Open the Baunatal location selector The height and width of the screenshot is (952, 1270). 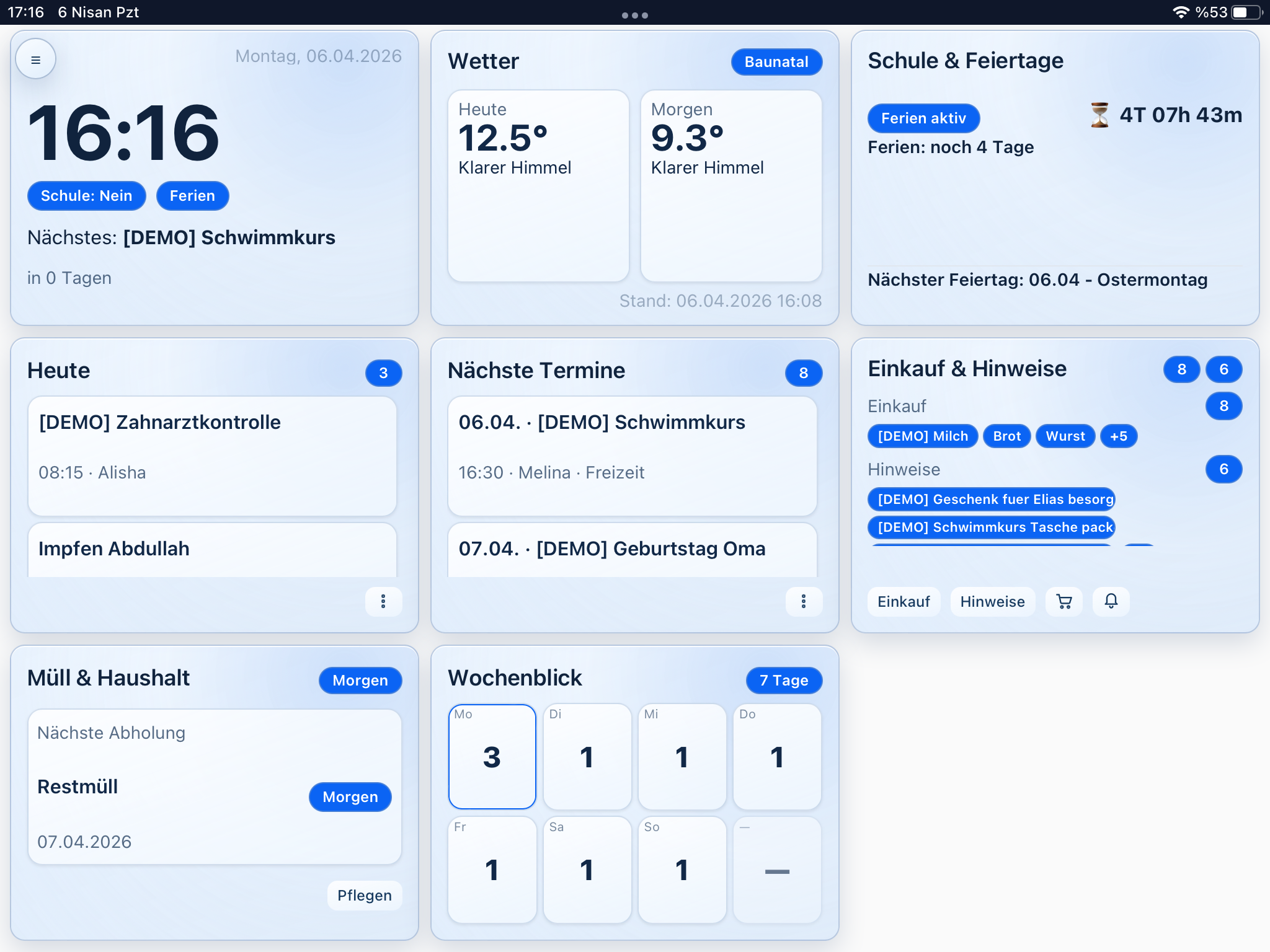coord(776,62)
